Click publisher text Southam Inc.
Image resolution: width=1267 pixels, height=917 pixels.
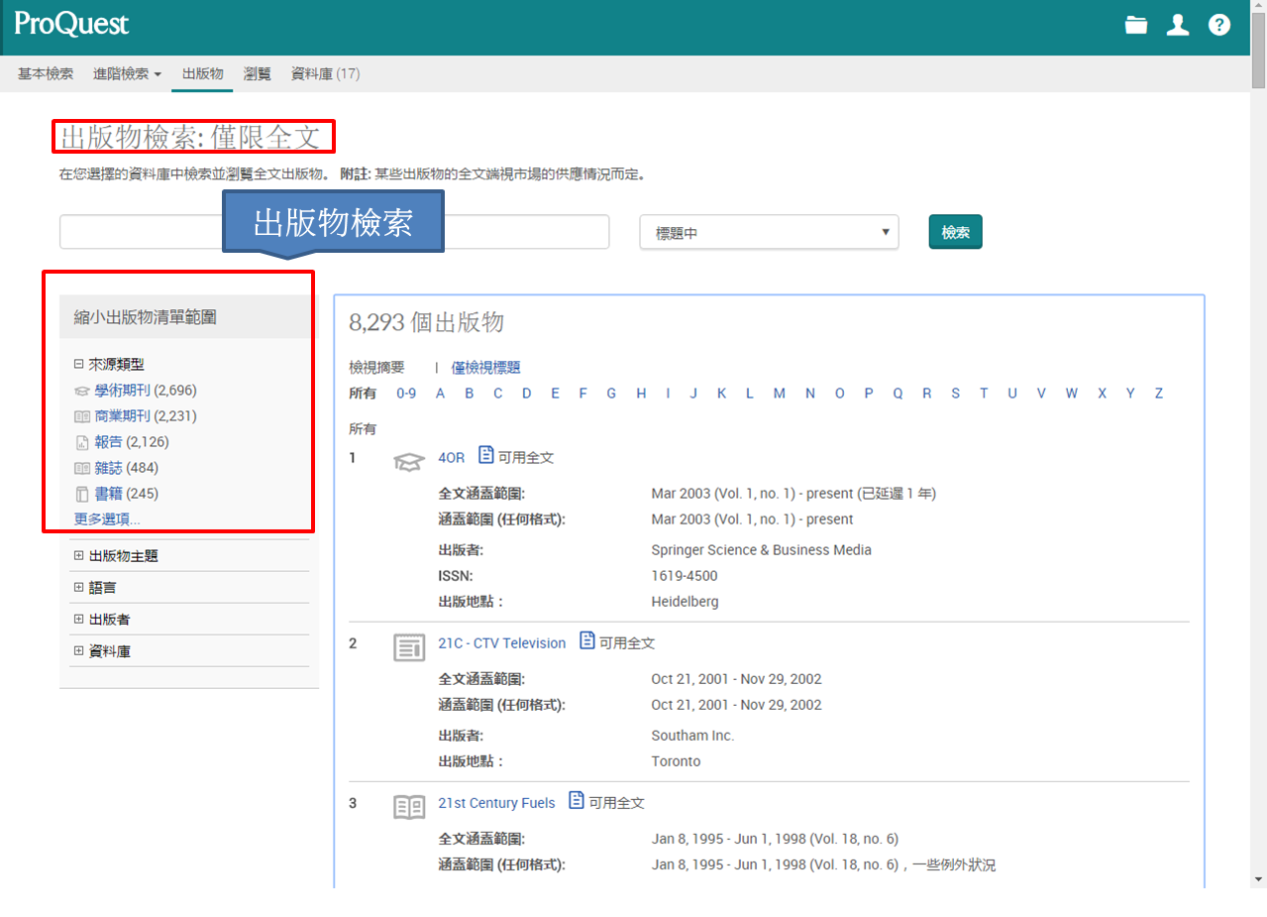tap(692, 736)
